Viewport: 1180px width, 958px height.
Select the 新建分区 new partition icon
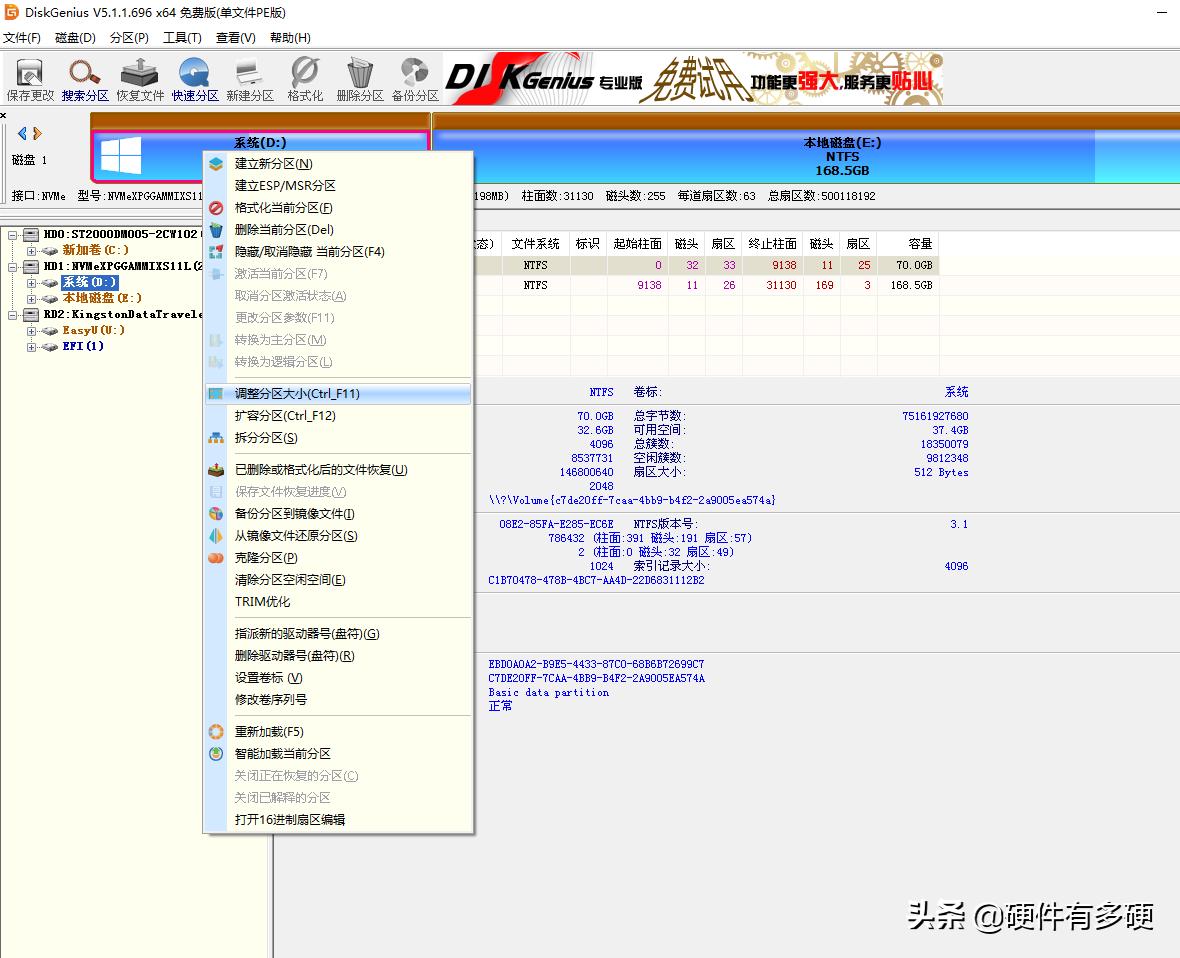[x=249, y=78]
